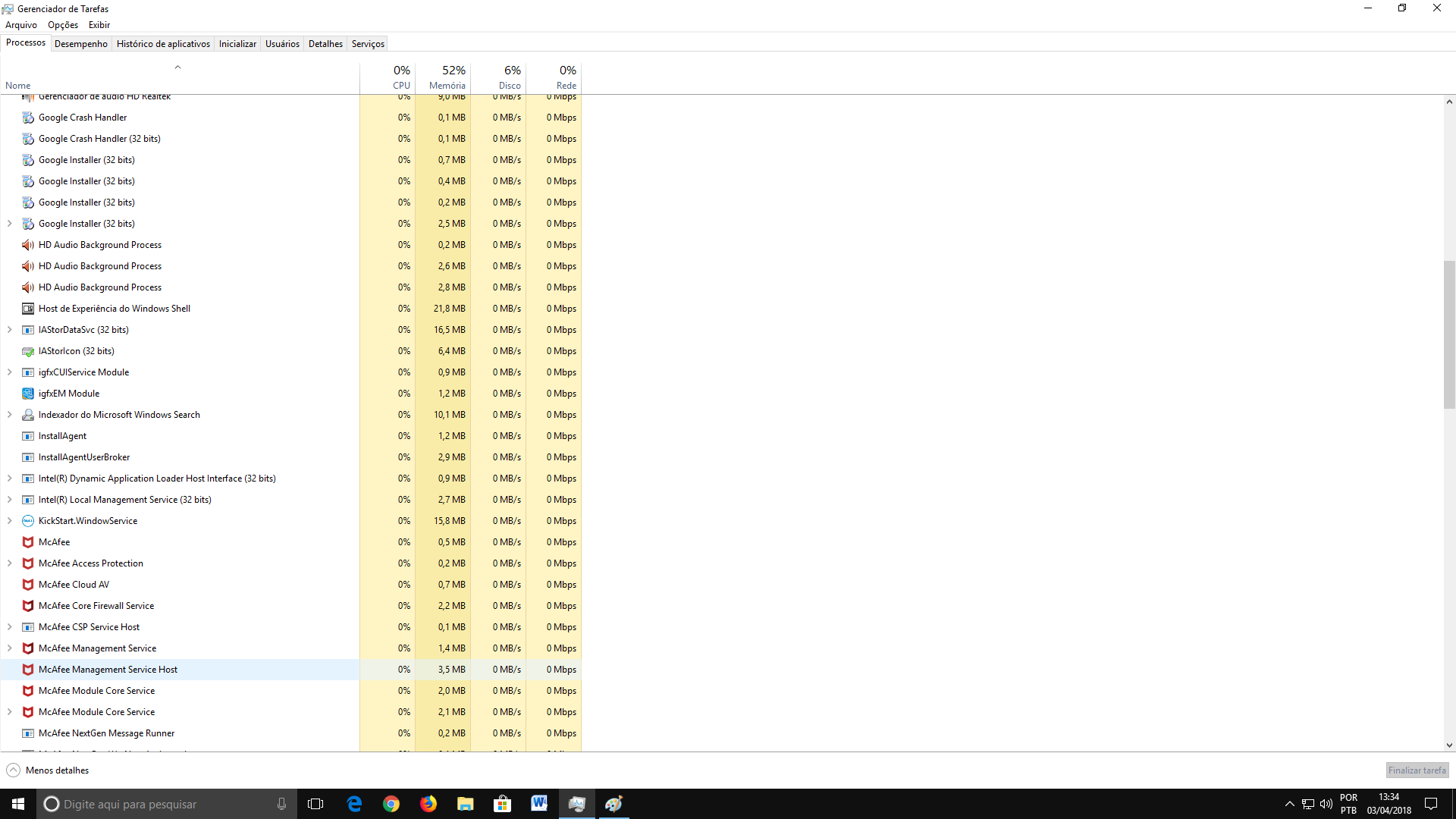
Task: Sort by the Memória column header
Action: (x=443, y=78)
